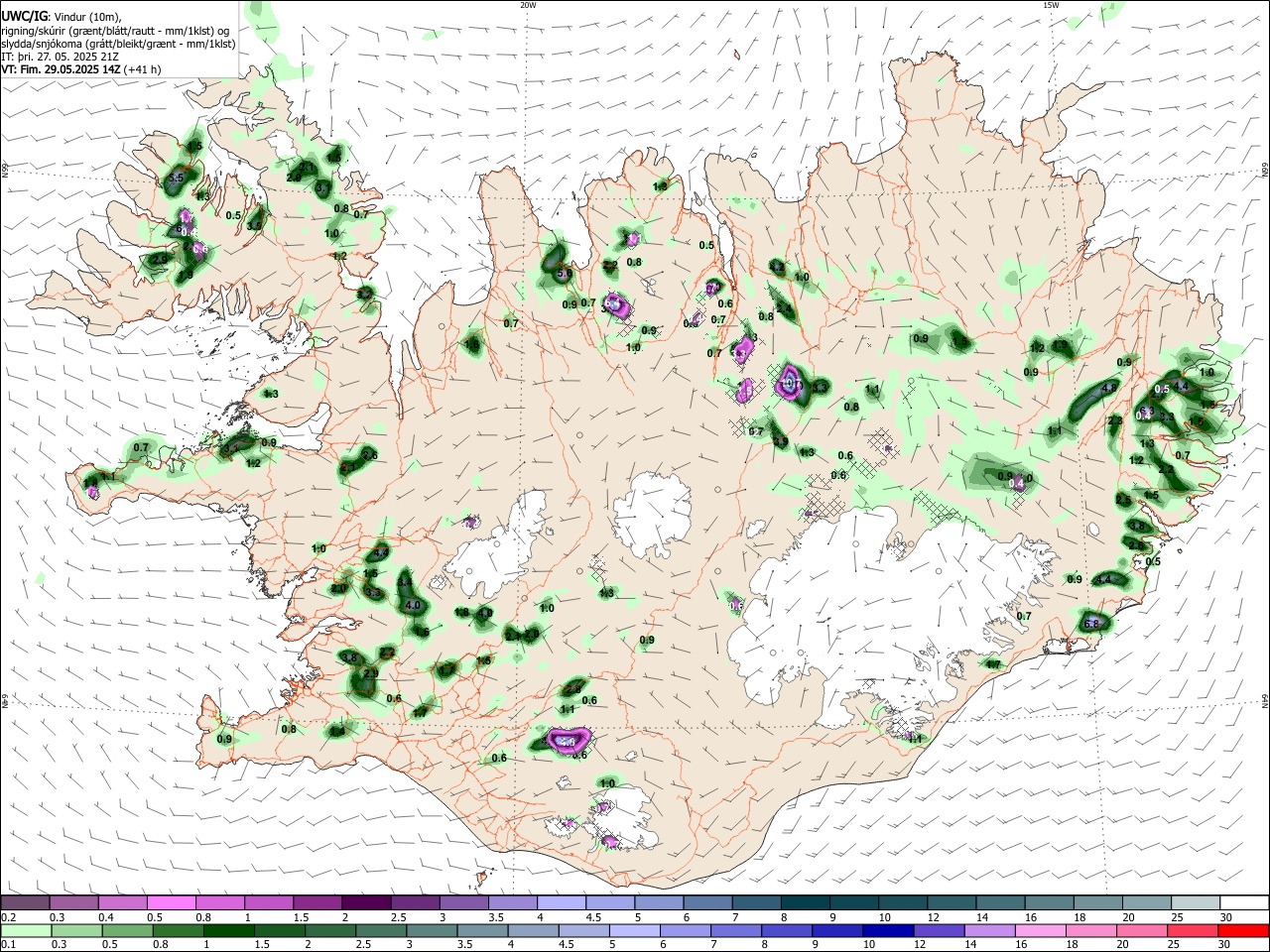This screenshot has width=1270, height=952.
Task: Click the 'IT: þri. 27. 05. 2025 21Z' line
Action: [61, 57]
